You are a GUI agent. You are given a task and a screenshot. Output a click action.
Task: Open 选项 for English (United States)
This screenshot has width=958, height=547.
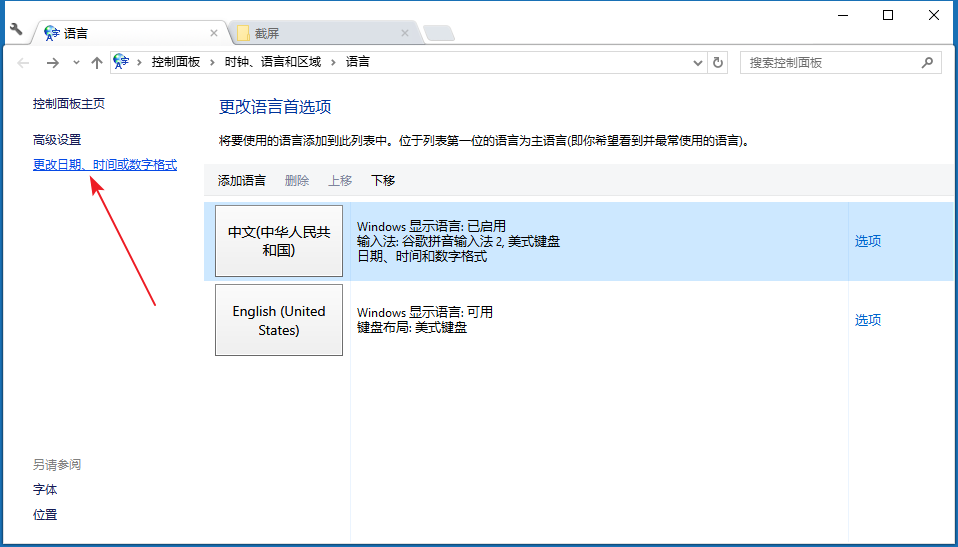(x=867, y=320)
